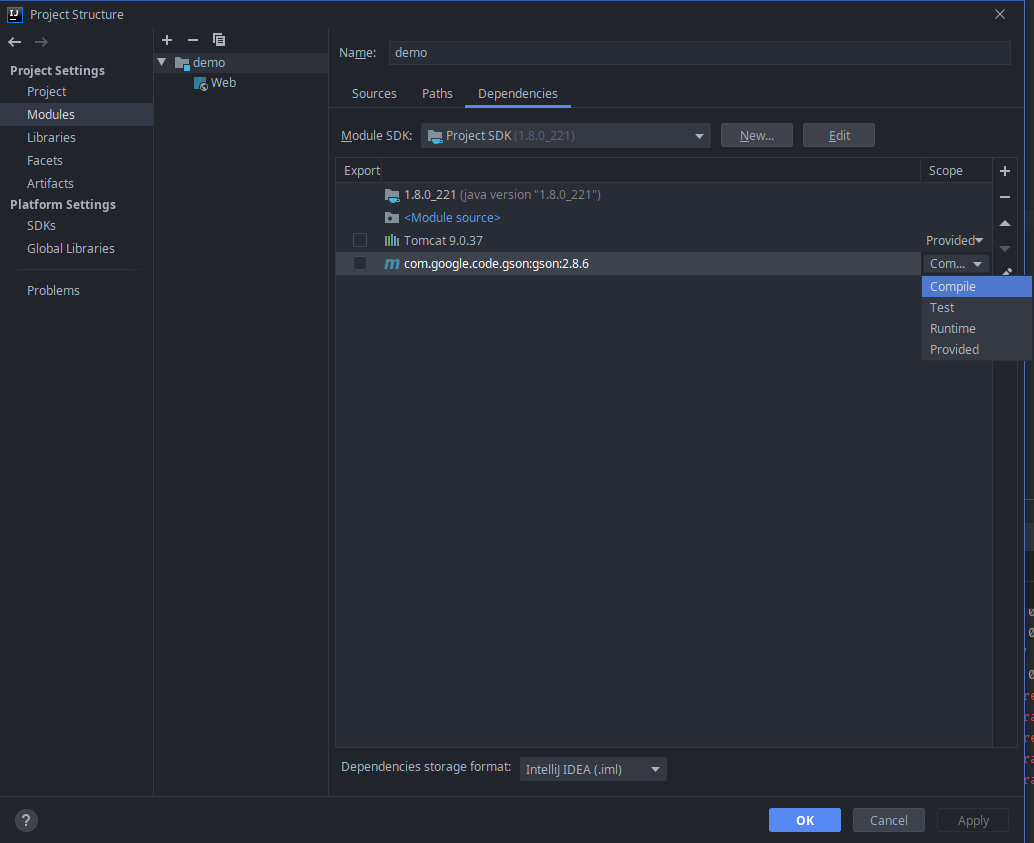The height and width of the screenshot is (843, 1034).
Task: Switch to the Sources tab
Action: pos(374,94)
